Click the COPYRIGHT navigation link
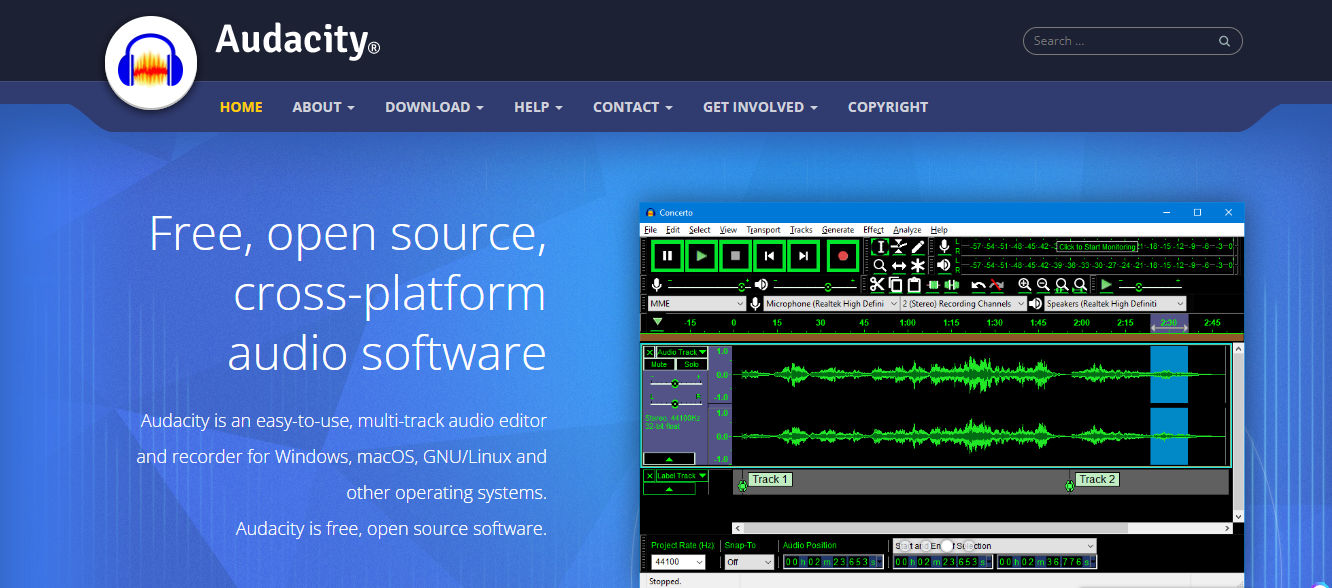The width and height of the screenshot is (1332, 588). (x=887, y=107)
